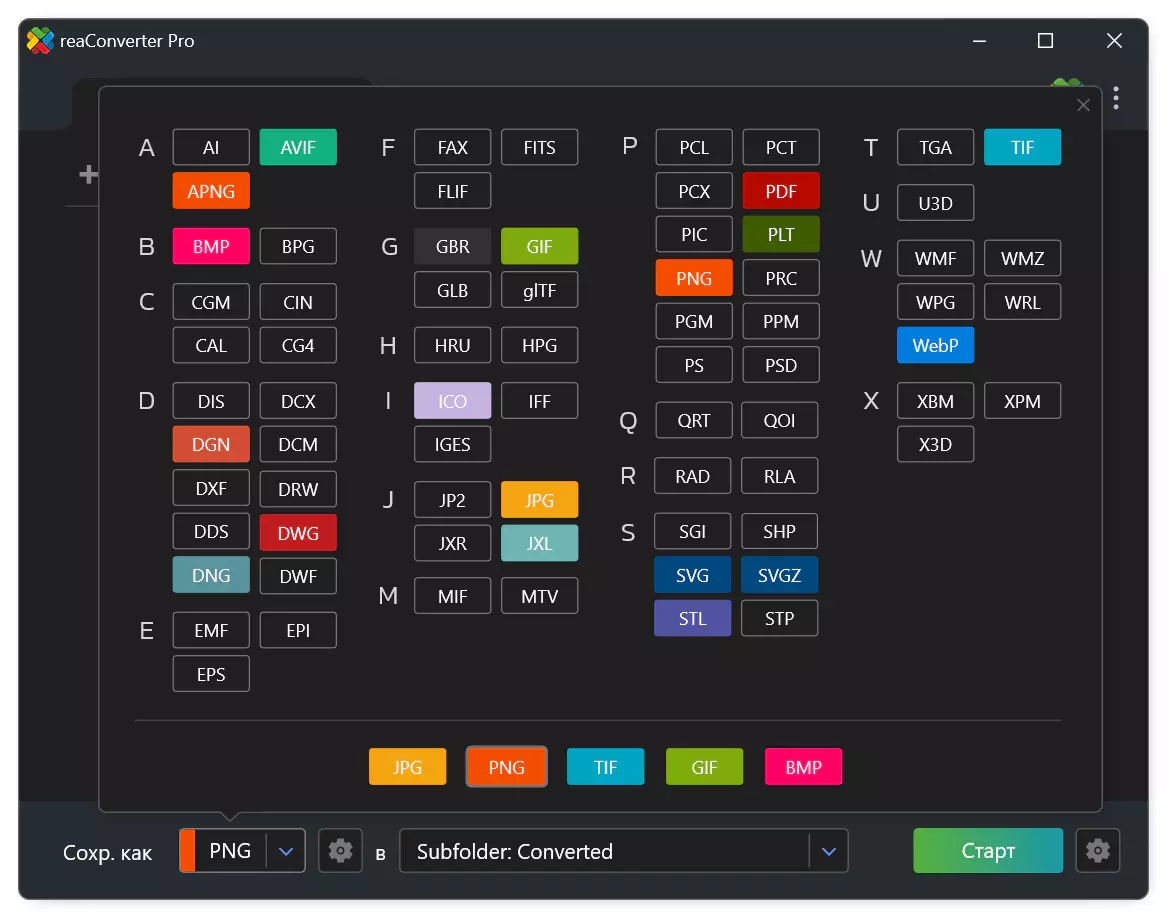The image size is (1167, 918).
Task: Pick the STL format
Action: pyautogui.click(x=692, y=619)
